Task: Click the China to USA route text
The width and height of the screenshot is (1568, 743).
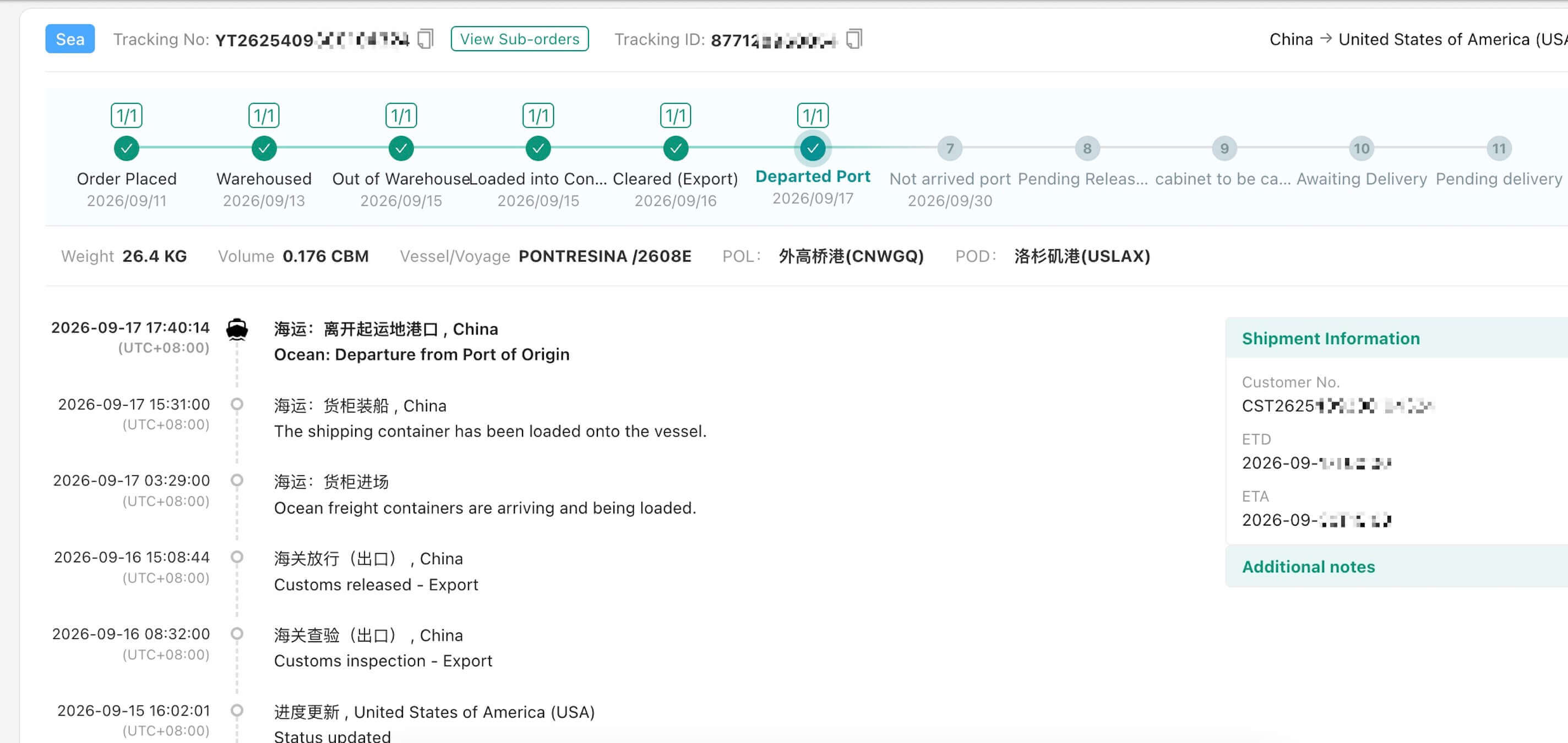Action: (1418, 40)
